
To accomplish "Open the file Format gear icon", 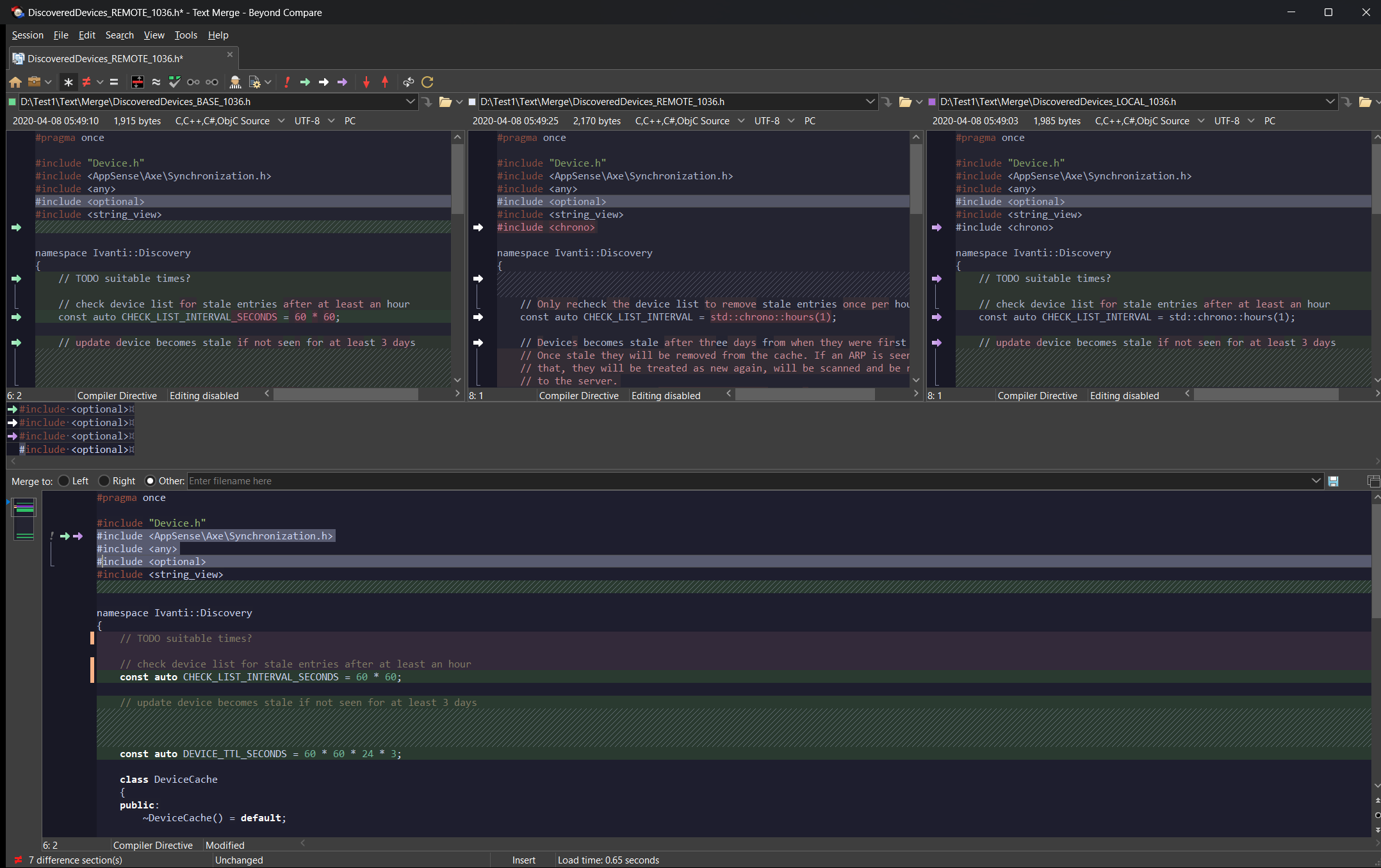I will point(254,82).
